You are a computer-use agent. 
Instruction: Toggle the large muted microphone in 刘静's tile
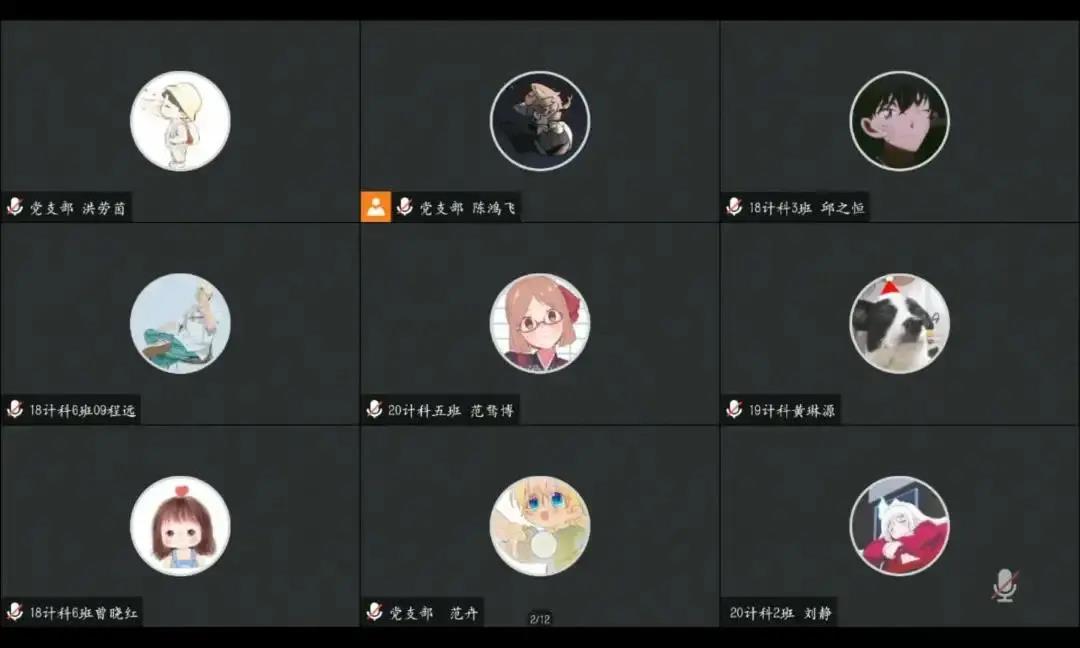coord(1005,586)
